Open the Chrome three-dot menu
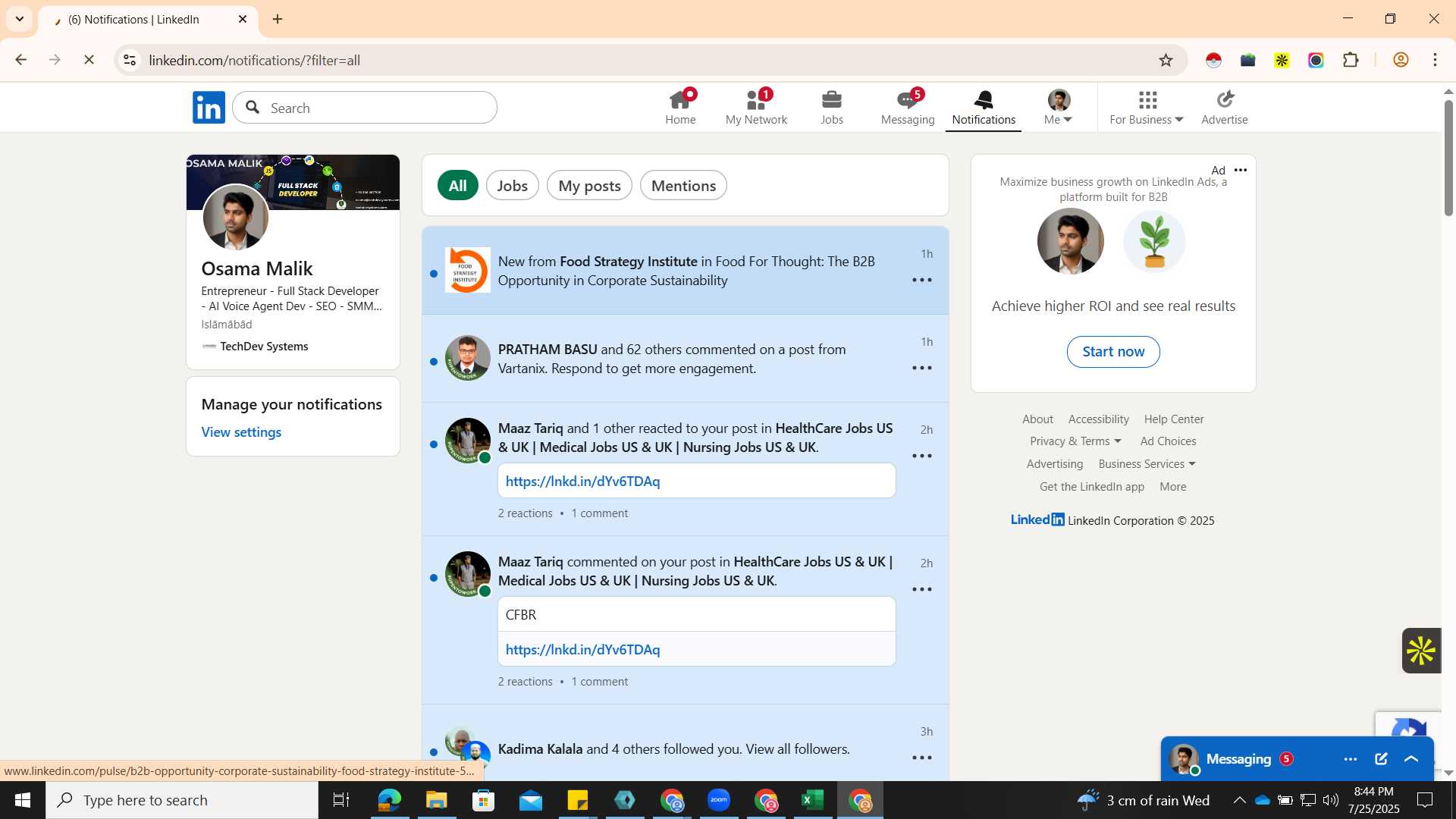Screen dimensions: 1456x819 pyautogui.click(x=1436, y=60)
